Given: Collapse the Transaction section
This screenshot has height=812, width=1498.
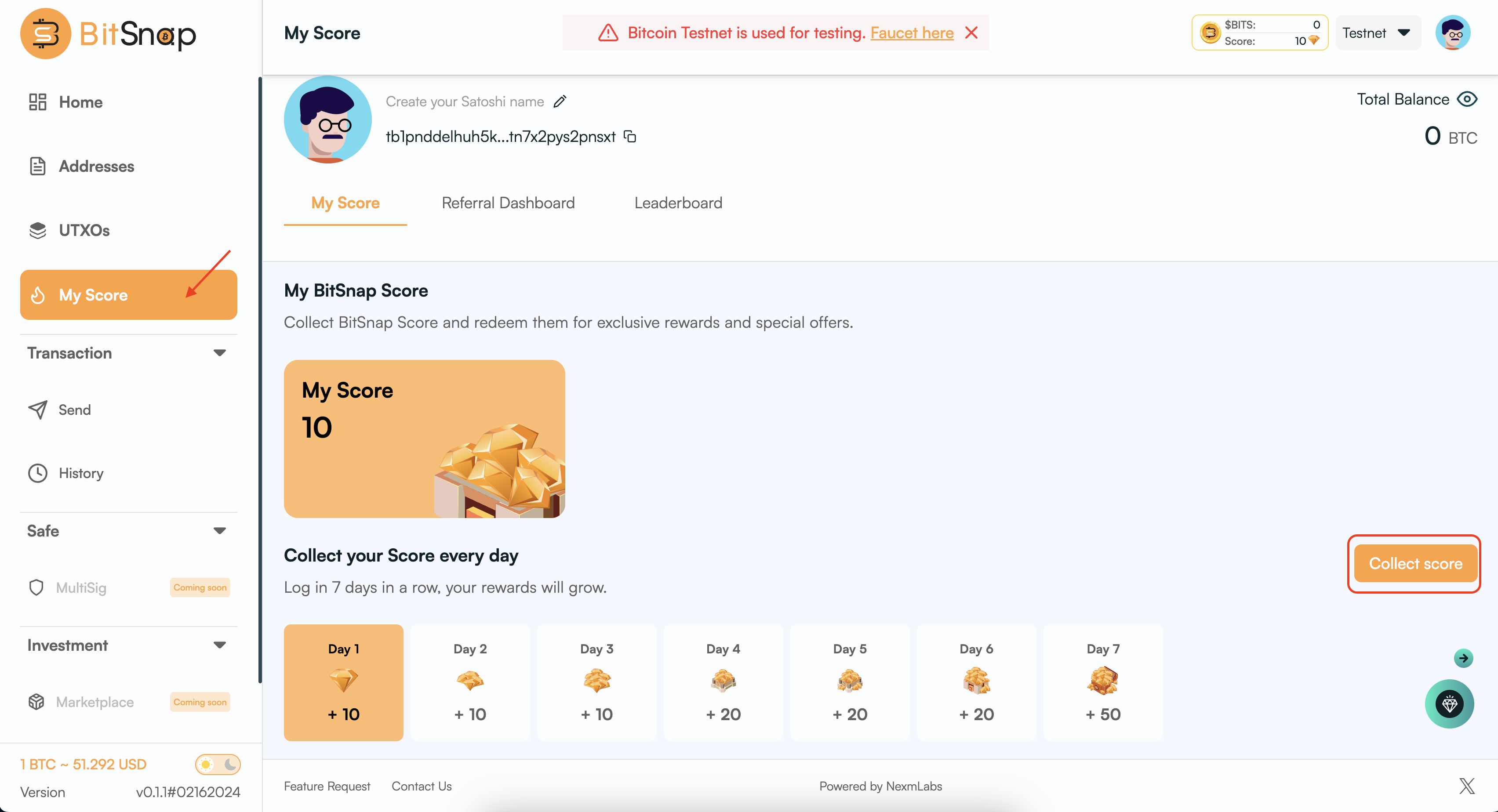Looking at the screenshot, I should (219, 353).
